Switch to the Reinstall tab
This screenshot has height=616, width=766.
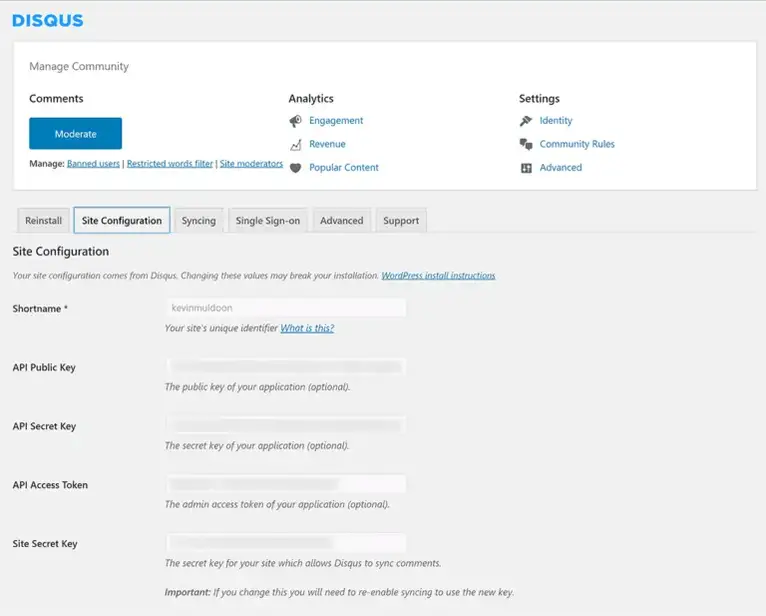coord(43,220)
